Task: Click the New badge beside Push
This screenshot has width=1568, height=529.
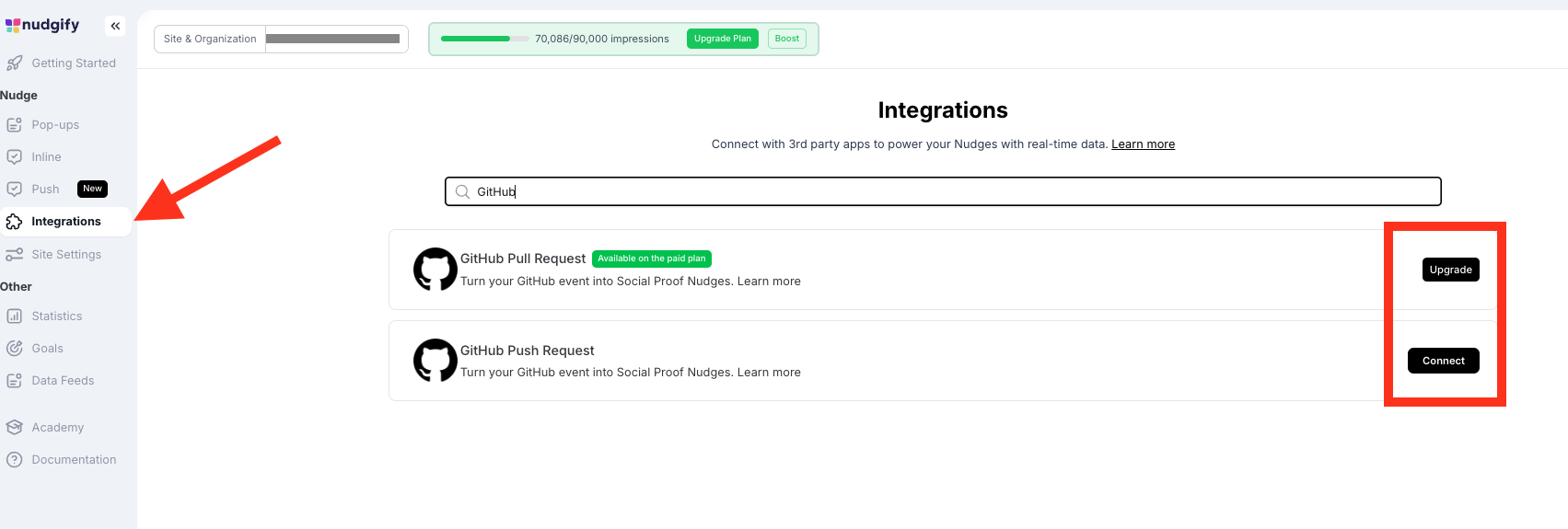Action: pyautogui.click(x=92, y=189)
